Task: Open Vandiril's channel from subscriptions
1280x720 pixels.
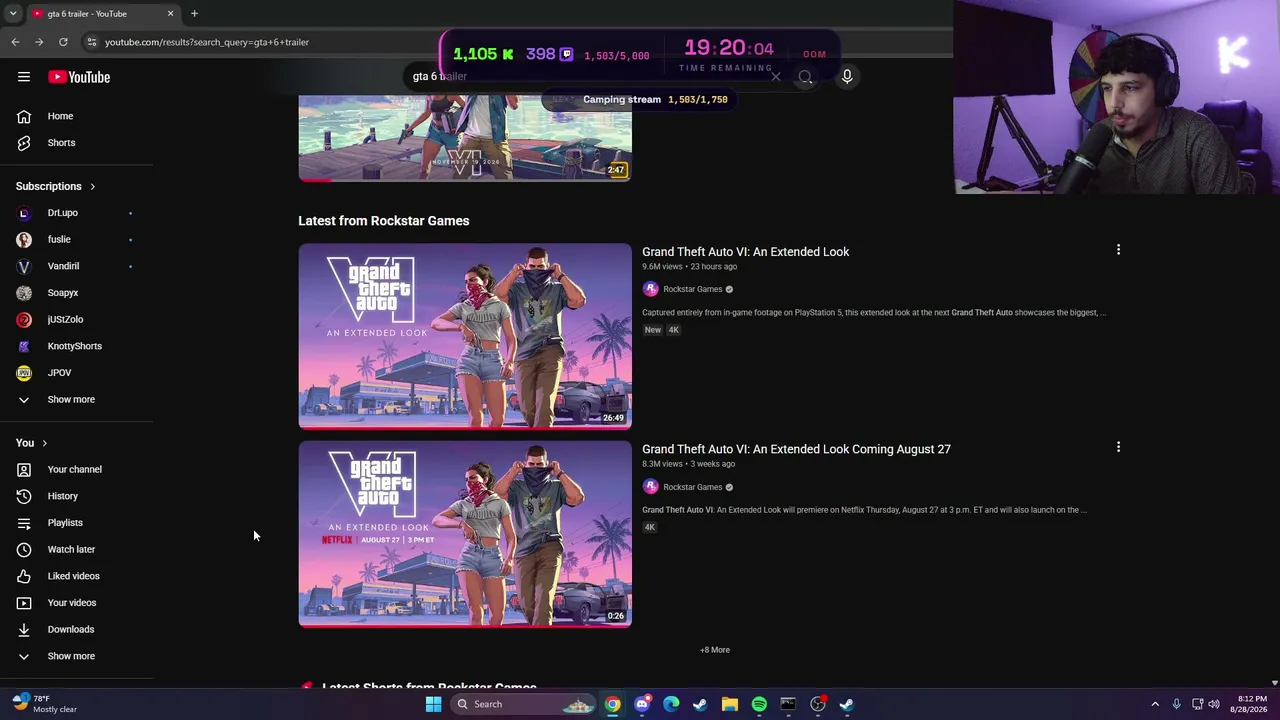Action: [76, 266]
